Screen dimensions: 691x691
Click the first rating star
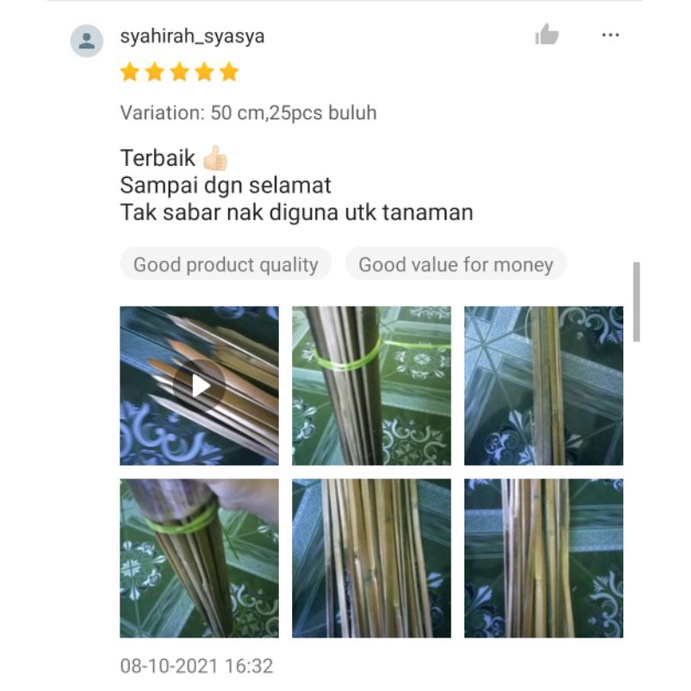point(130,72)
